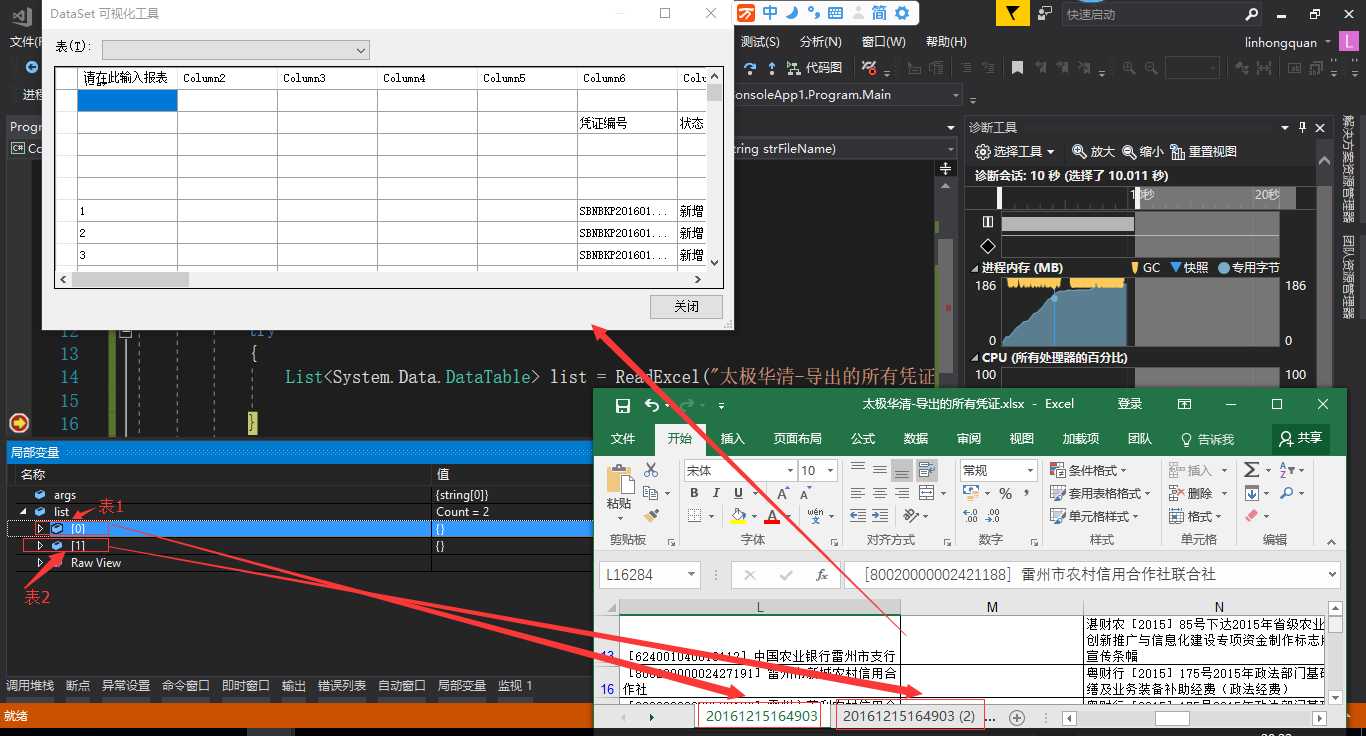
Task: Click the Excel 共享 share button
Action: click(1300, 438)
